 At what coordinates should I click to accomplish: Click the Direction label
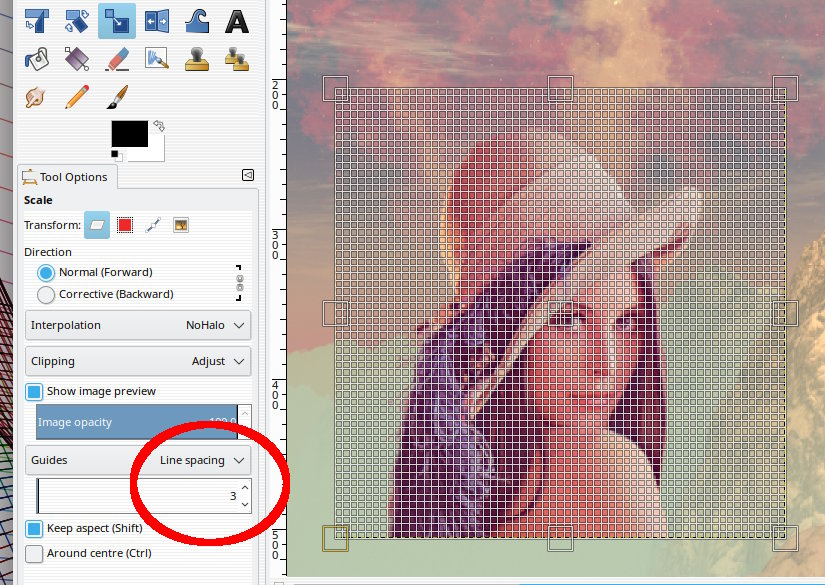click(48, 252)
